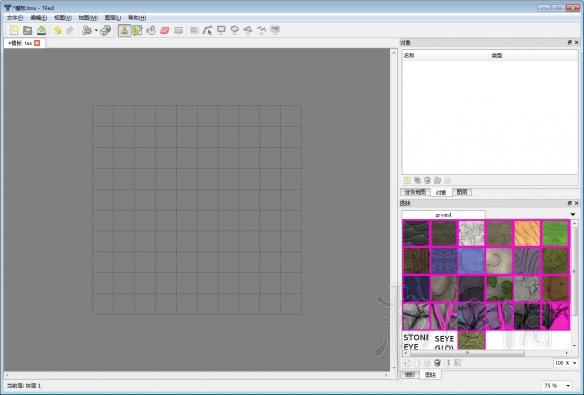
Task: Close the 模板 map tab
Action: [x=37, y=43]
